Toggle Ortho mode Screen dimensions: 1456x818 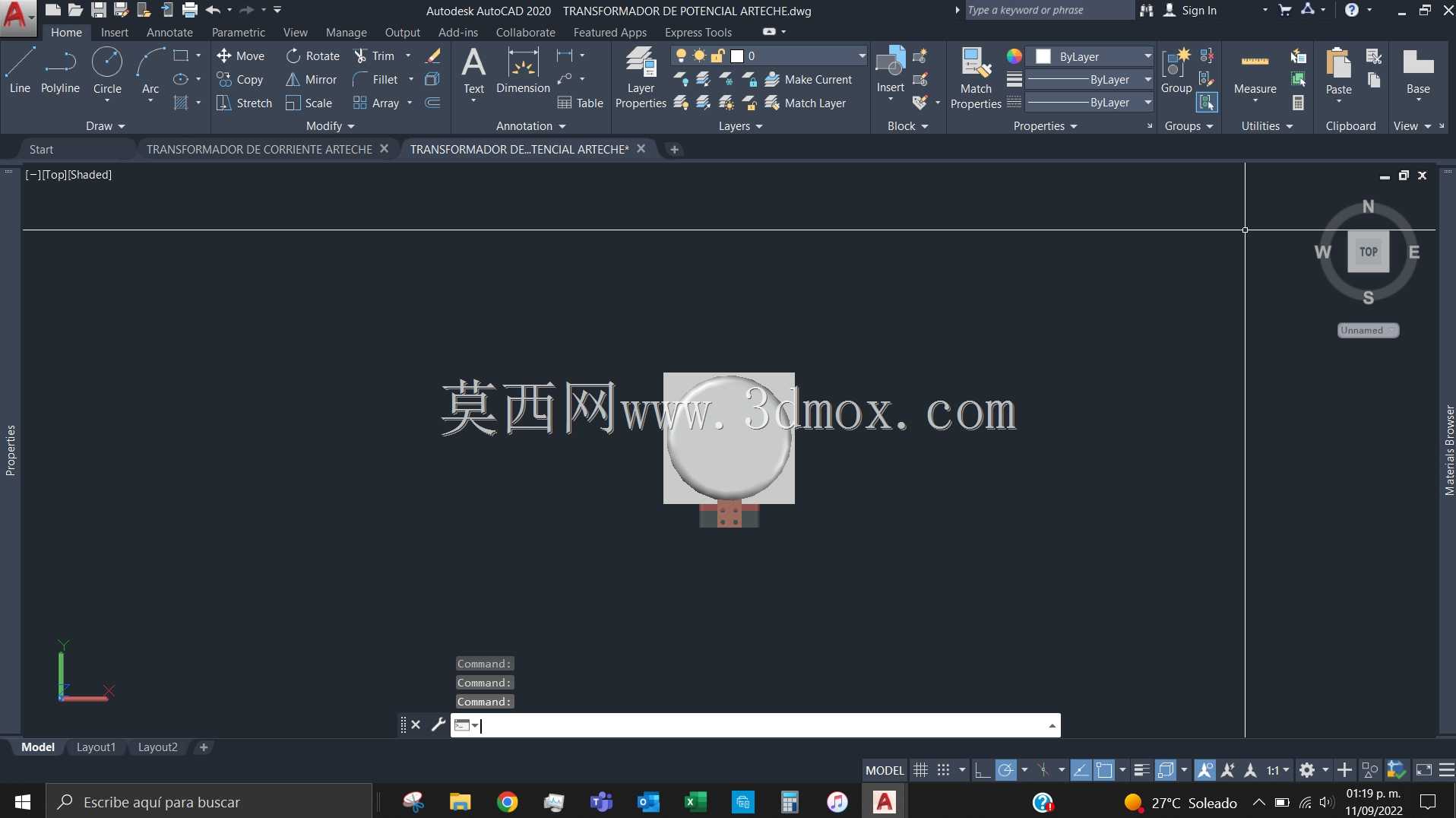pos(983,770)
